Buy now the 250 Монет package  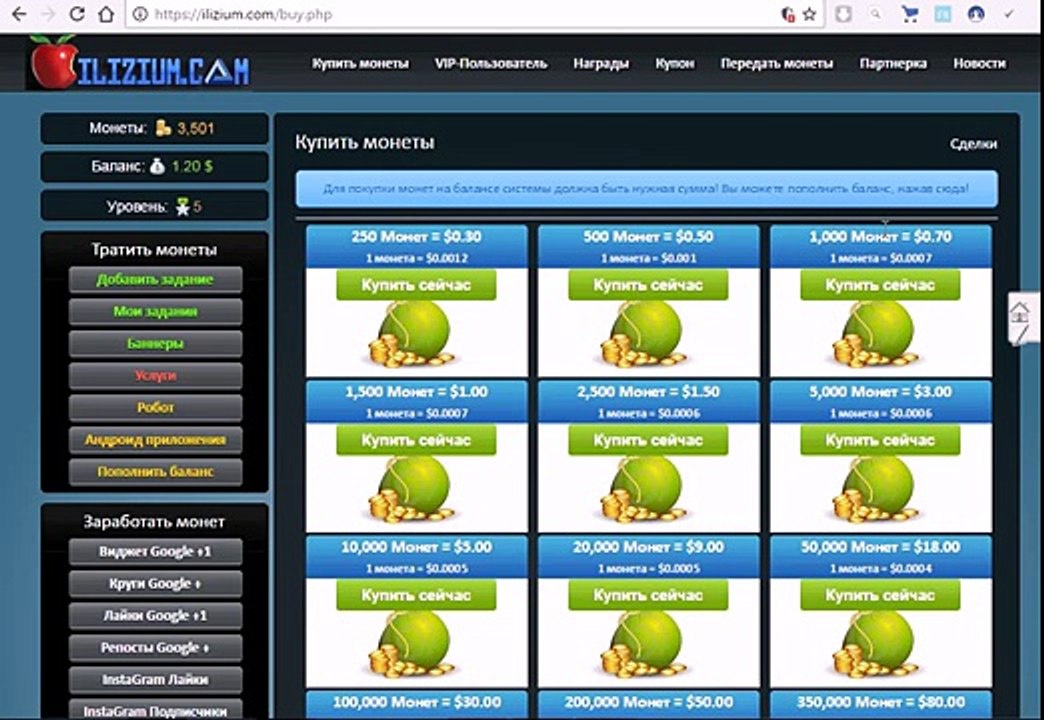click(x=416, y=285)
